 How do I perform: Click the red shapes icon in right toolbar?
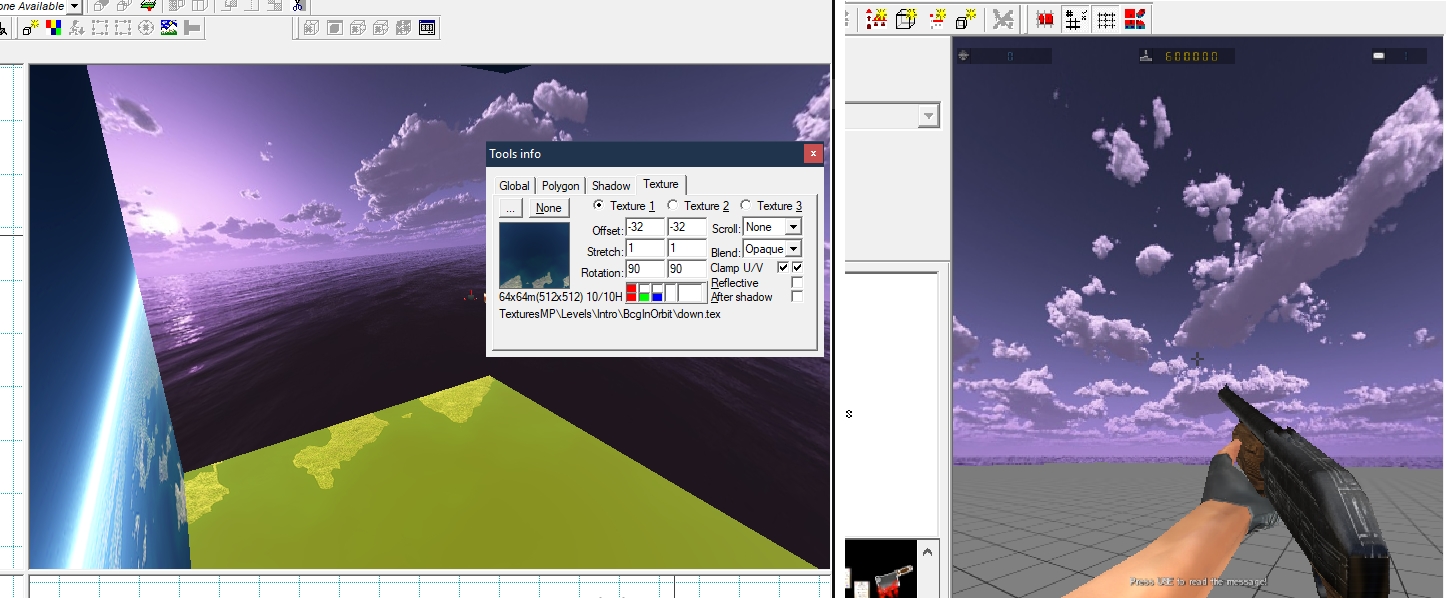click(x=1135, y=19)
